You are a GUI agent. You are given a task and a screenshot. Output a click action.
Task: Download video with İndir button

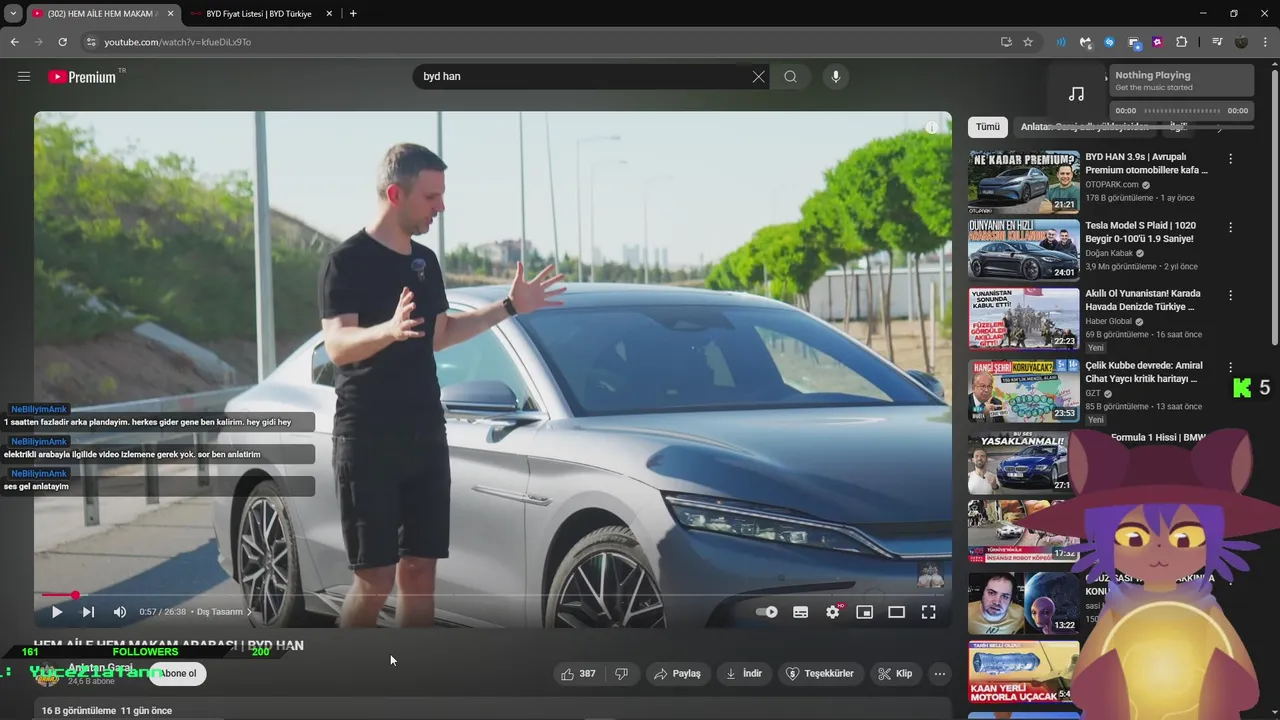744,674
